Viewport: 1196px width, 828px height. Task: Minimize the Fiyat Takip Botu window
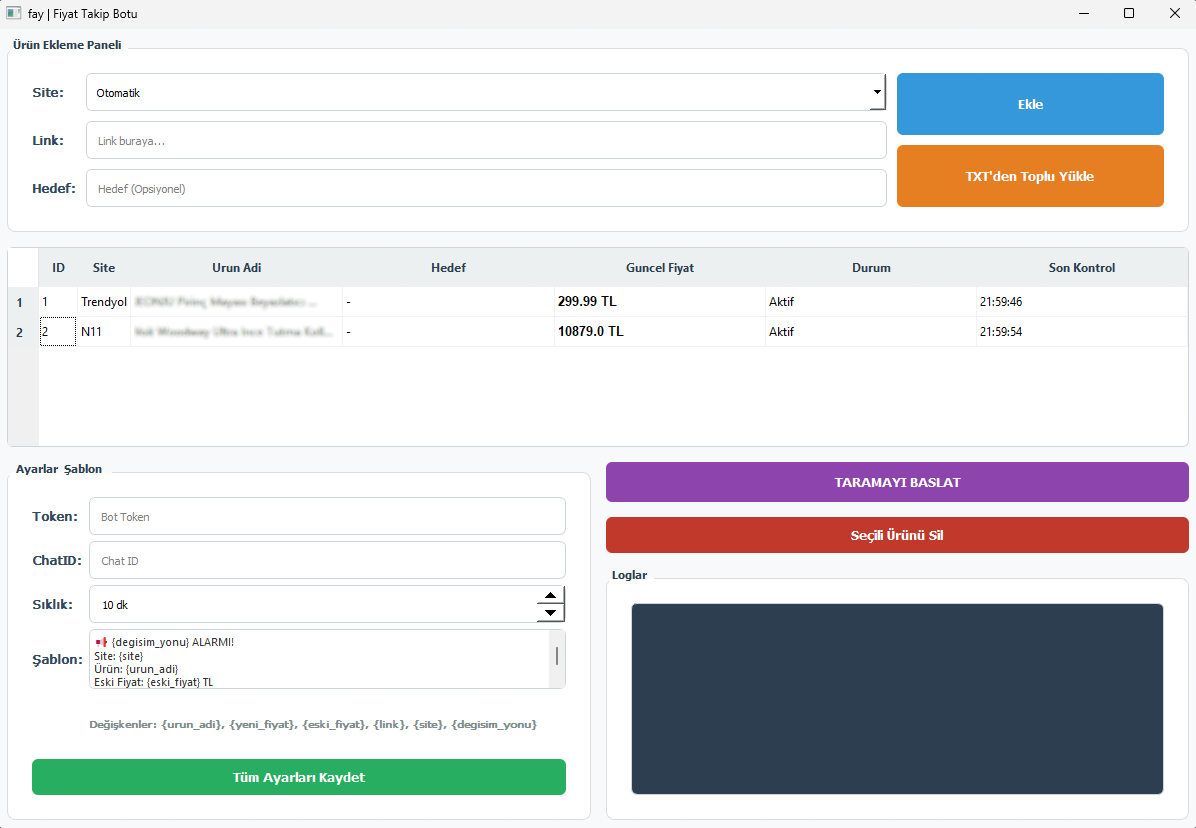pos(1084,13)
